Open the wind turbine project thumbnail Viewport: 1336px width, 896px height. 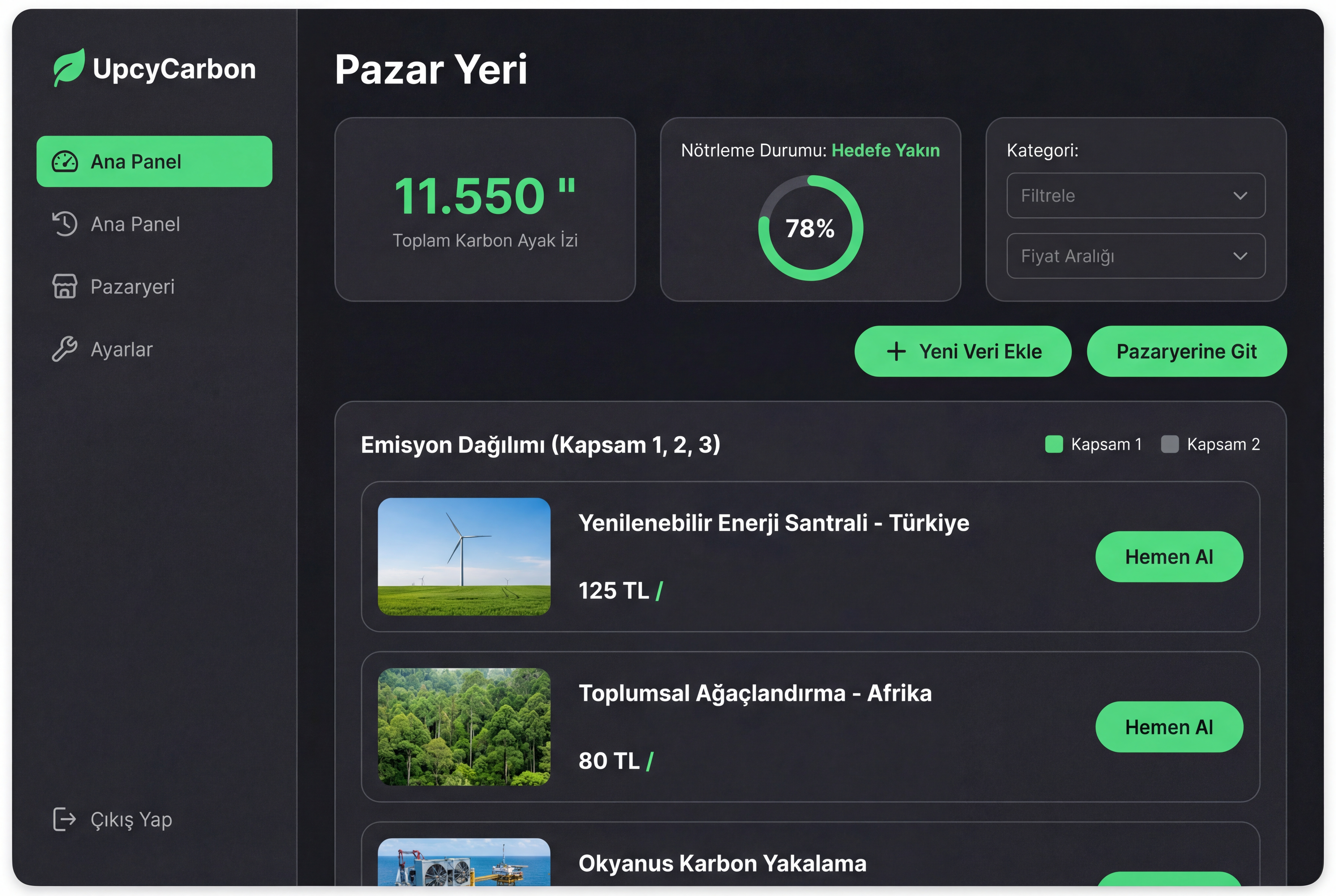464,557
